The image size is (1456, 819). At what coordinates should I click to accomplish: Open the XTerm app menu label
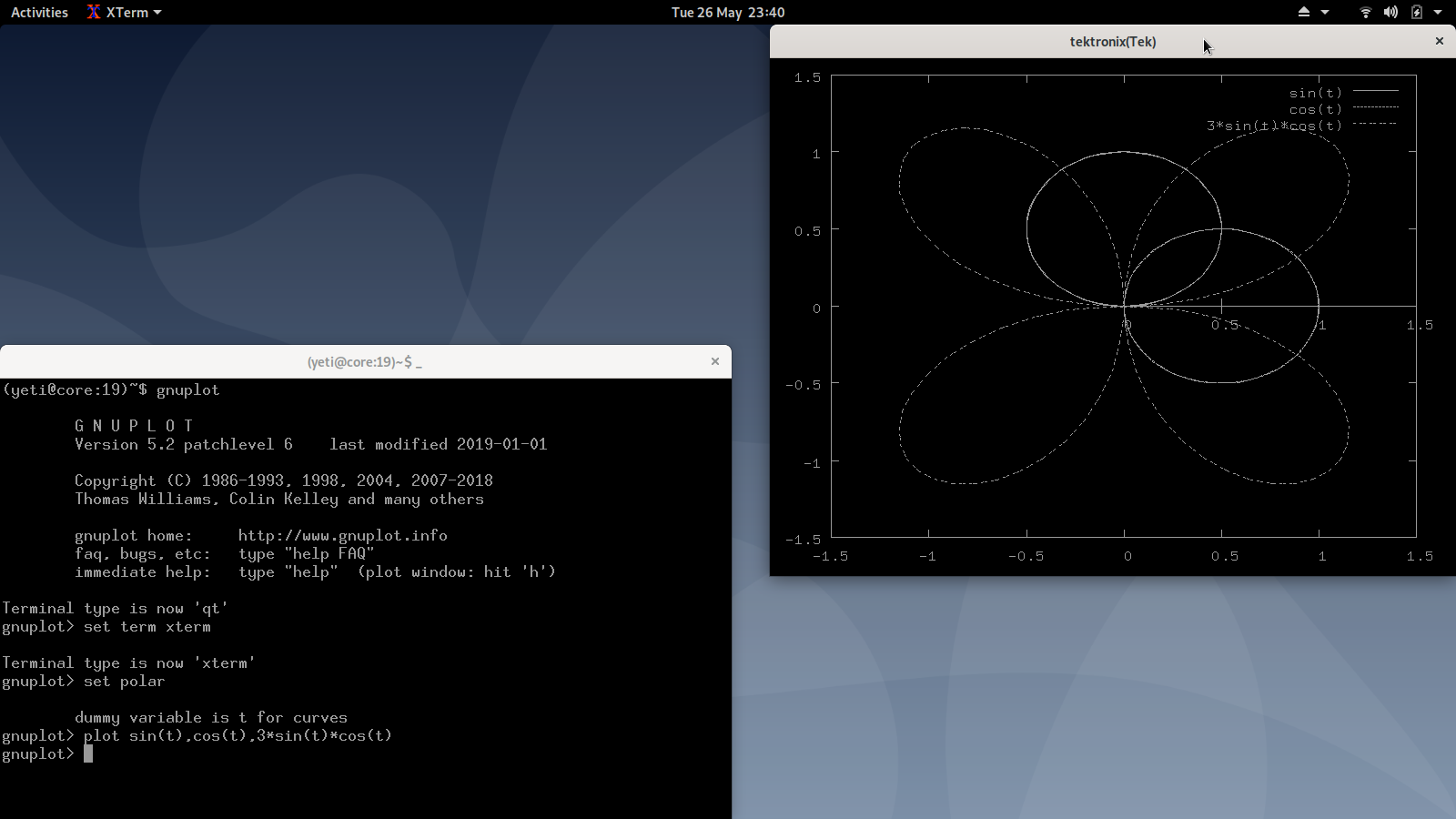[x=126, y=12]
